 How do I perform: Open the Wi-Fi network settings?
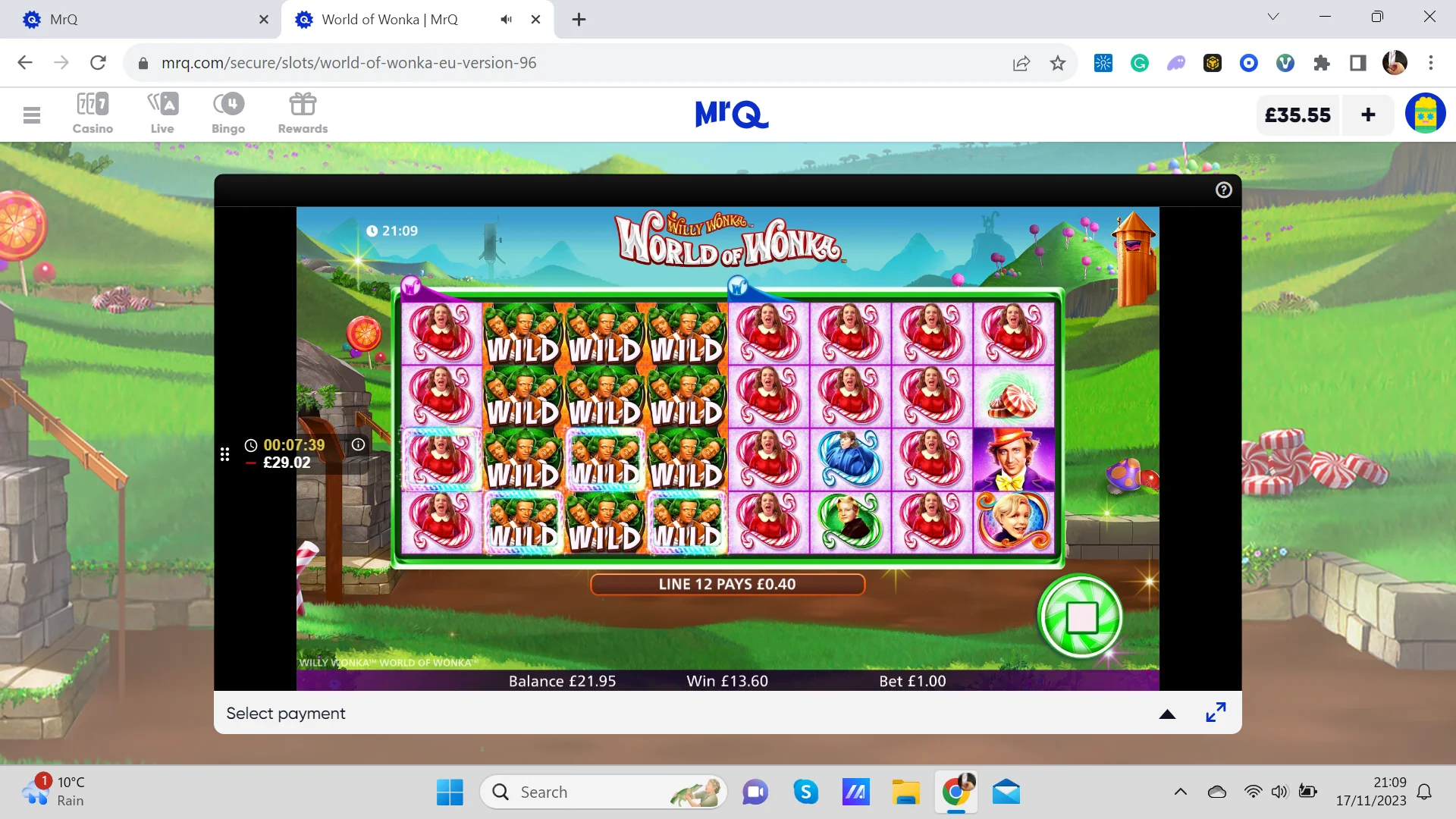click(1253, 792)
